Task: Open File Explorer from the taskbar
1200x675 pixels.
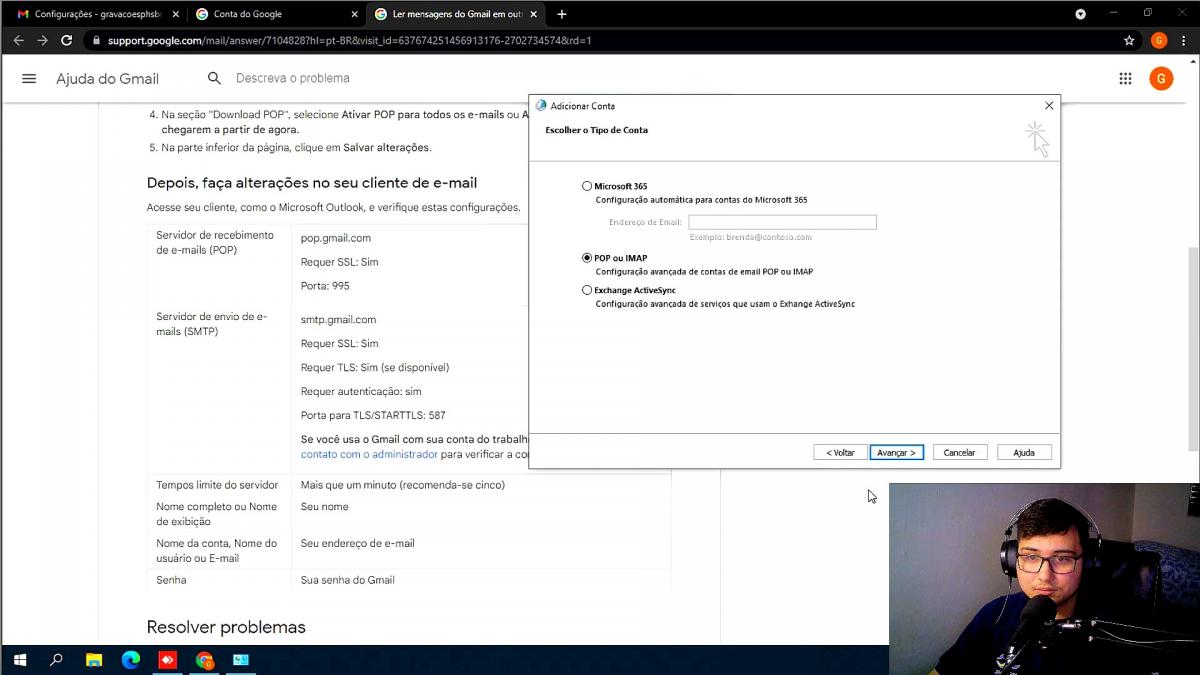Action: pyautogui.click(x=94, y=660)
